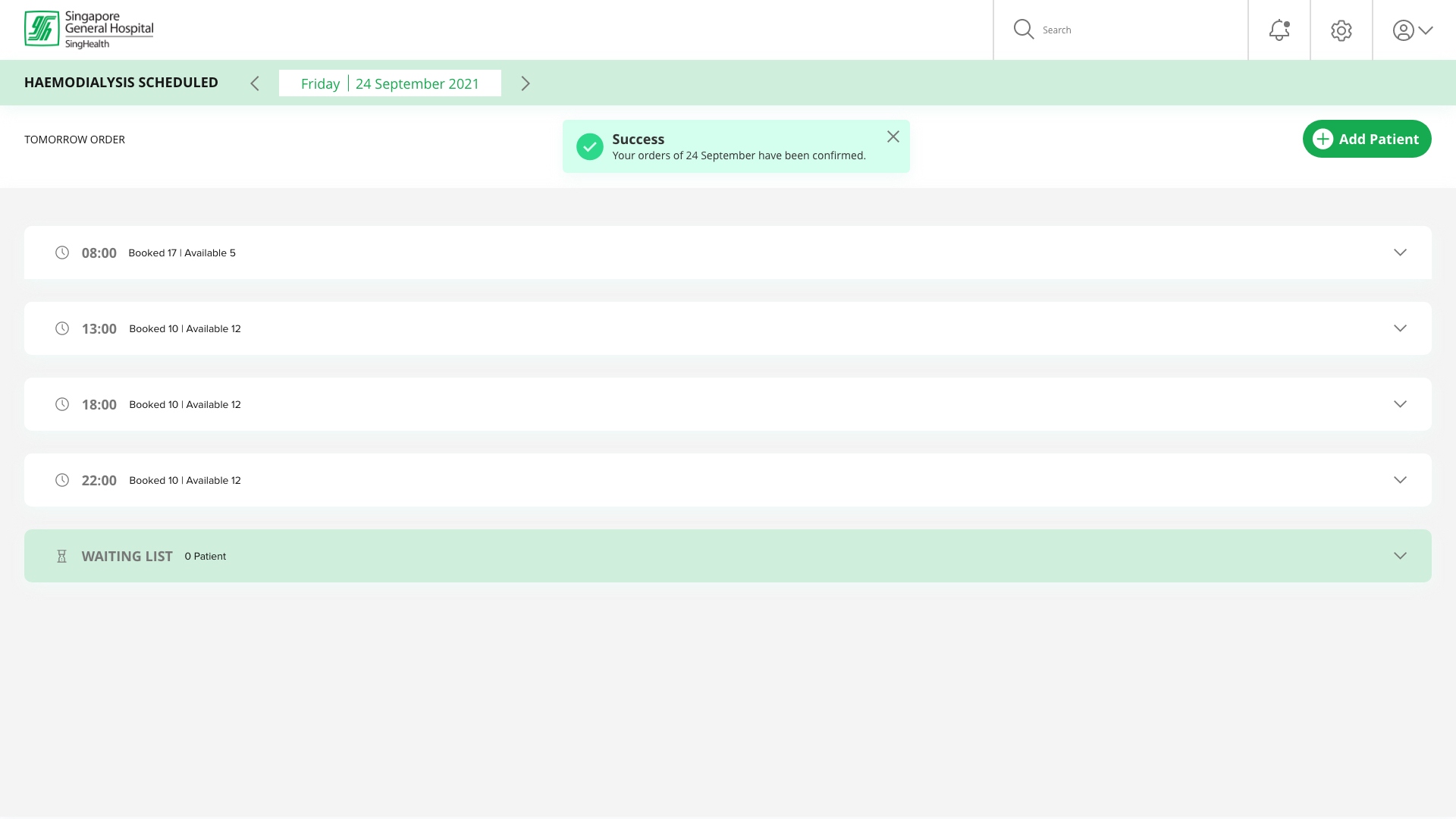Open user account profile menu

pyautogui.click(x=1412, y=30)
